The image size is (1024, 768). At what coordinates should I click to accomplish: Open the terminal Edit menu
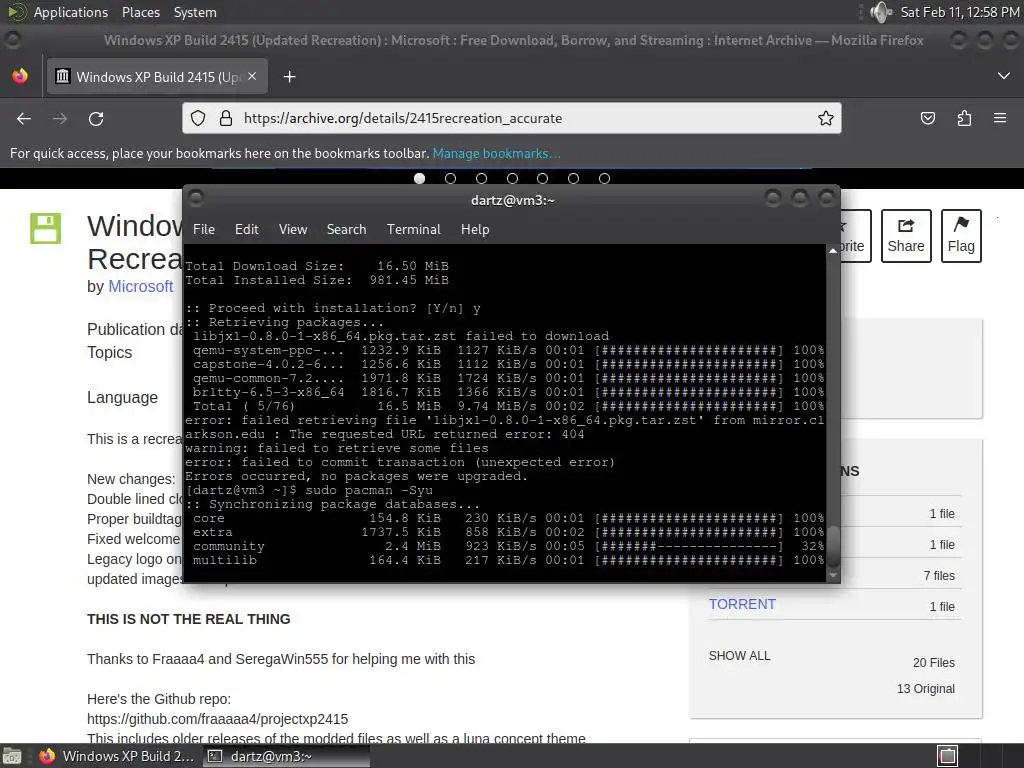tap(247, 229)
